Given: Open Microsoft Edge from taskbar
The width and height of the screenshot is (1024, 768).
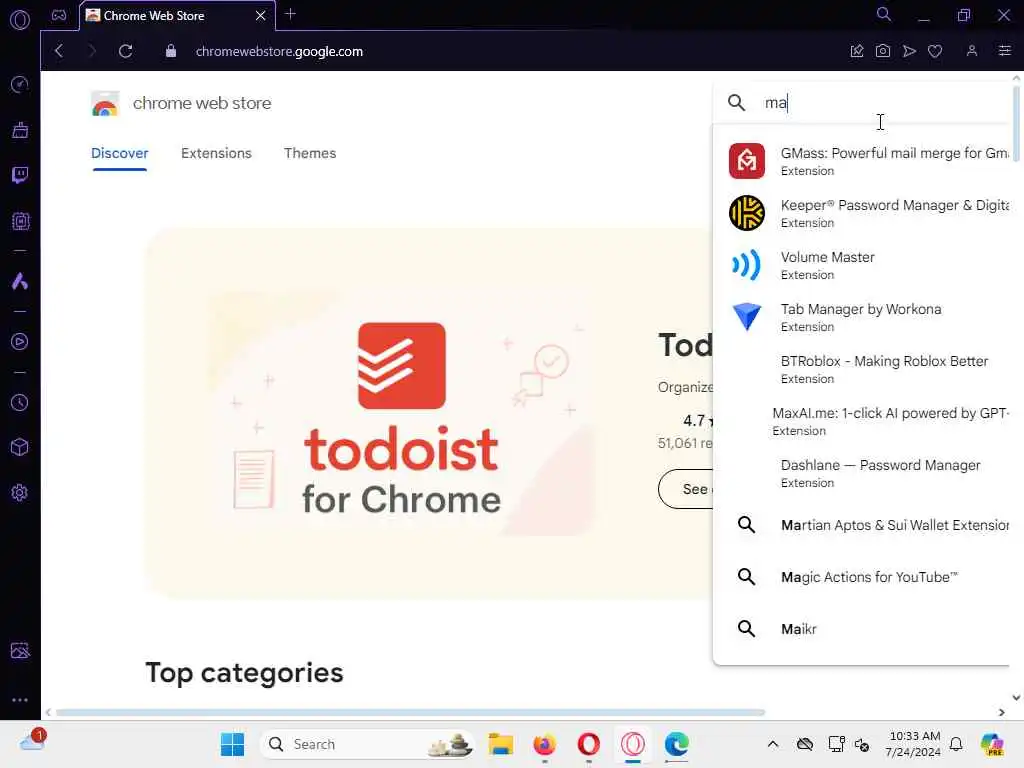Looking at the screenshot, I should pyautogui.click(x=677, y=744).
